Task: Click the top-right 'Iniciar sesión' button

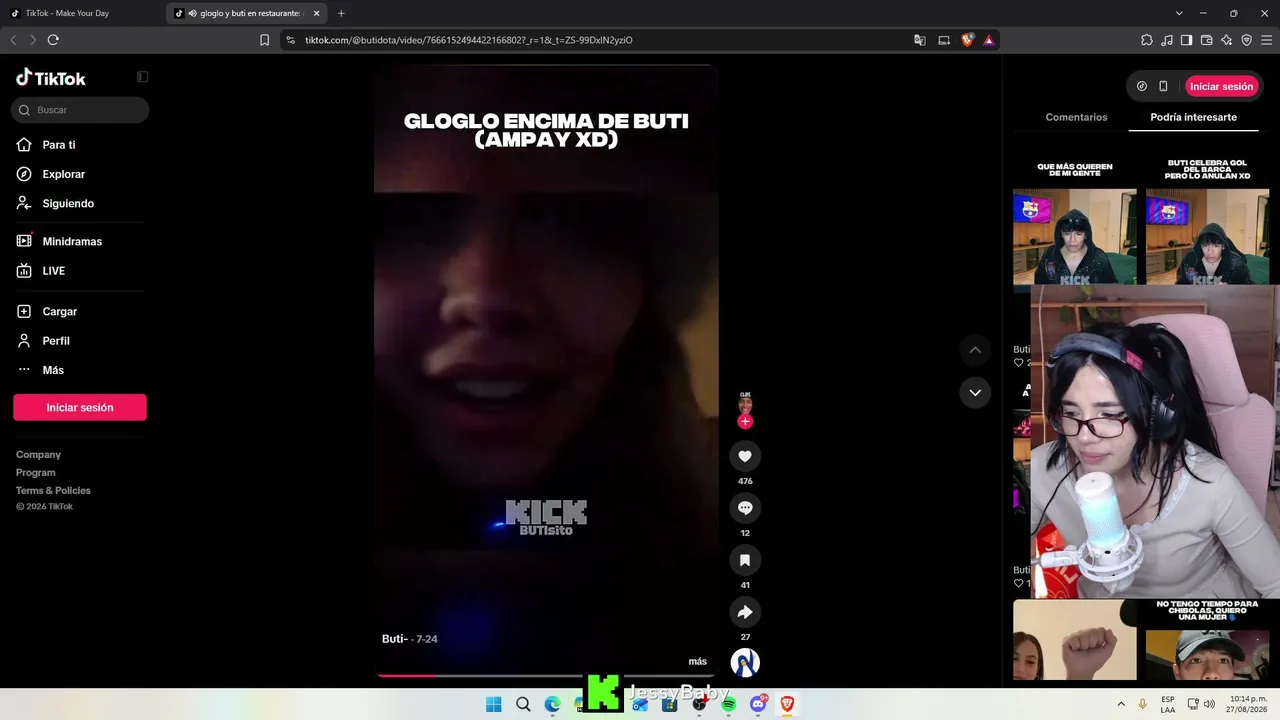Action: point(1221,86)
